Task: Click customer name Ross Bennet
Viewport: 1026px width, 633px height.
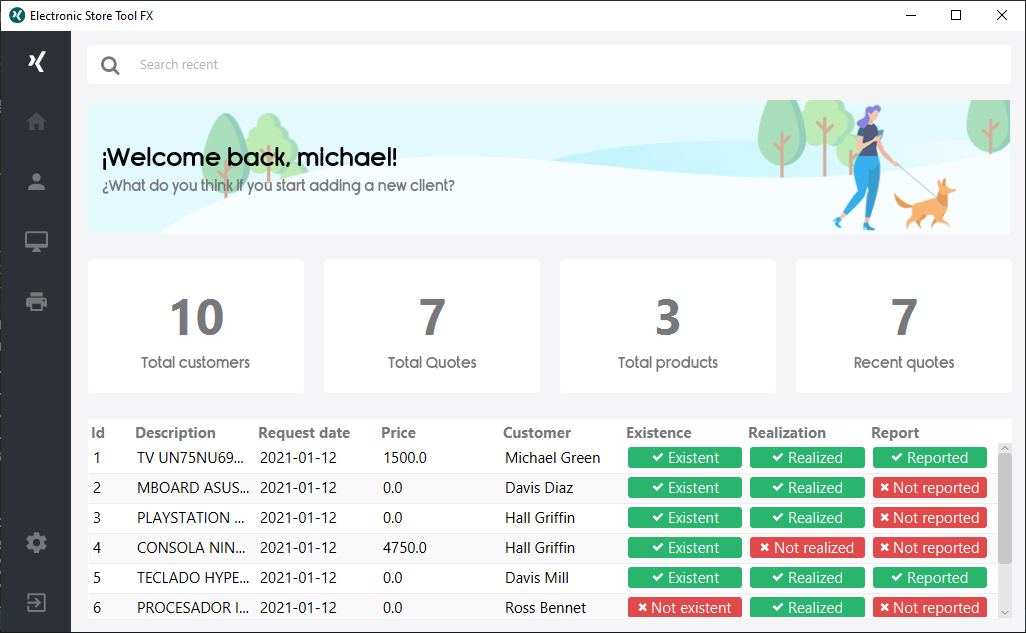Action: pos(545,607)
